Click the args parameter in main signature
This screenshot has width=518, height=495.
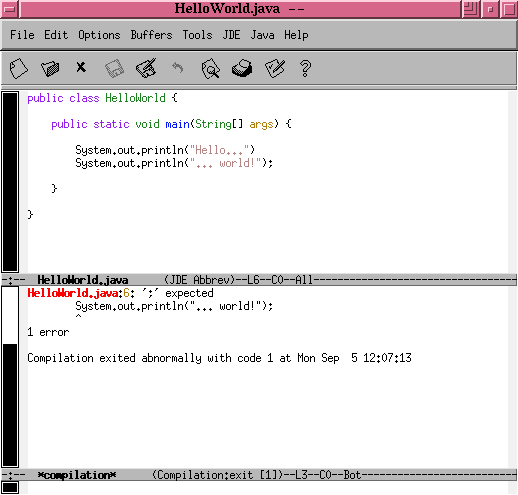tap(261, 124)
